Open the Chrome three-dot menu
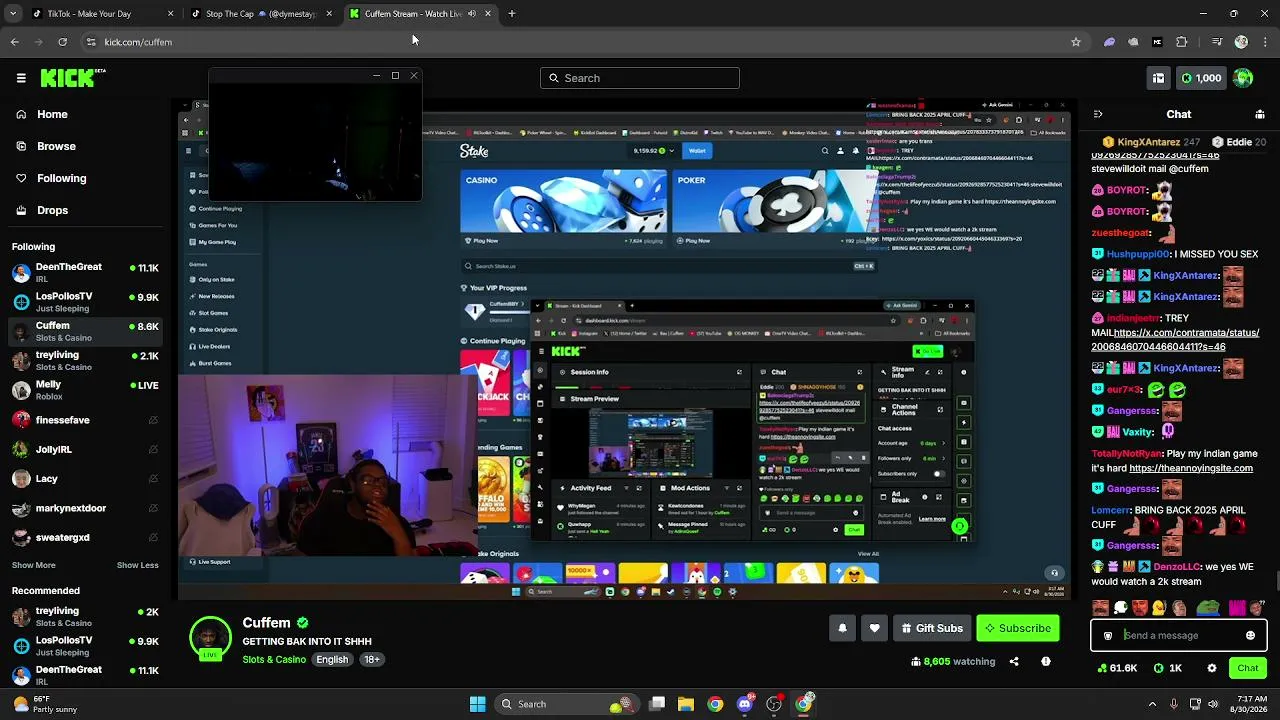Viewport: 1280px width, 720px height. (x=1265, y=42)
